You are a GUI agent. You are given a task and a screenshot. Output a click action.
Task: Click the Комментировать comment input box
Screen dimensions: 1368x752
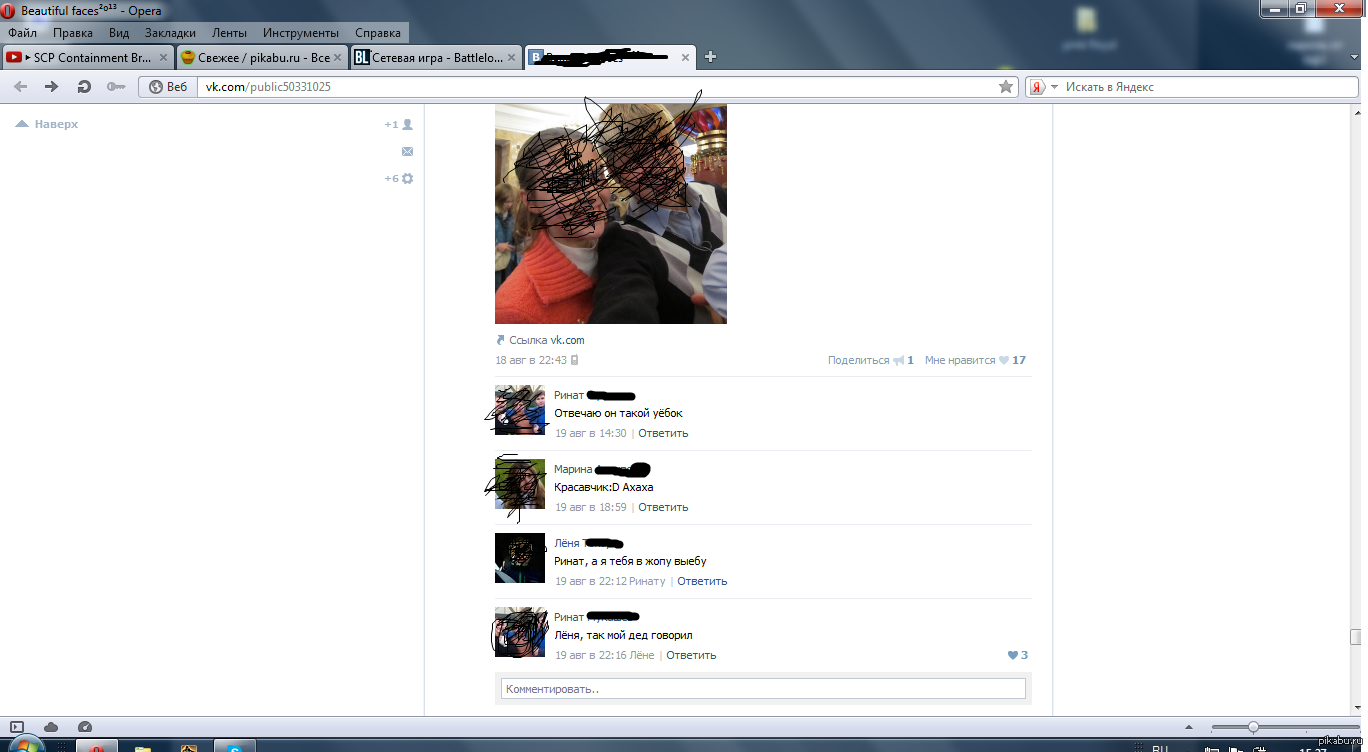[763, 689]
